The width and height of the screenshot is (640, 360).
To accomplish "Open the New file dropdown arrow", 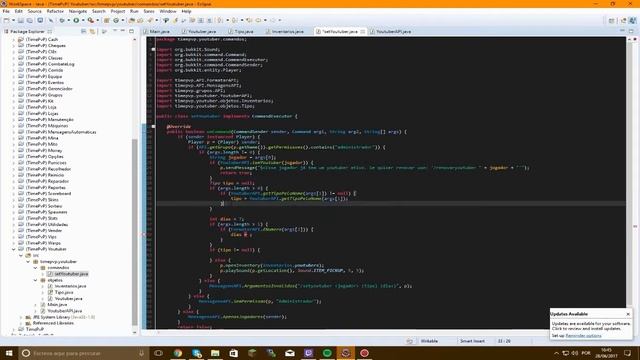I will point(13,20).
